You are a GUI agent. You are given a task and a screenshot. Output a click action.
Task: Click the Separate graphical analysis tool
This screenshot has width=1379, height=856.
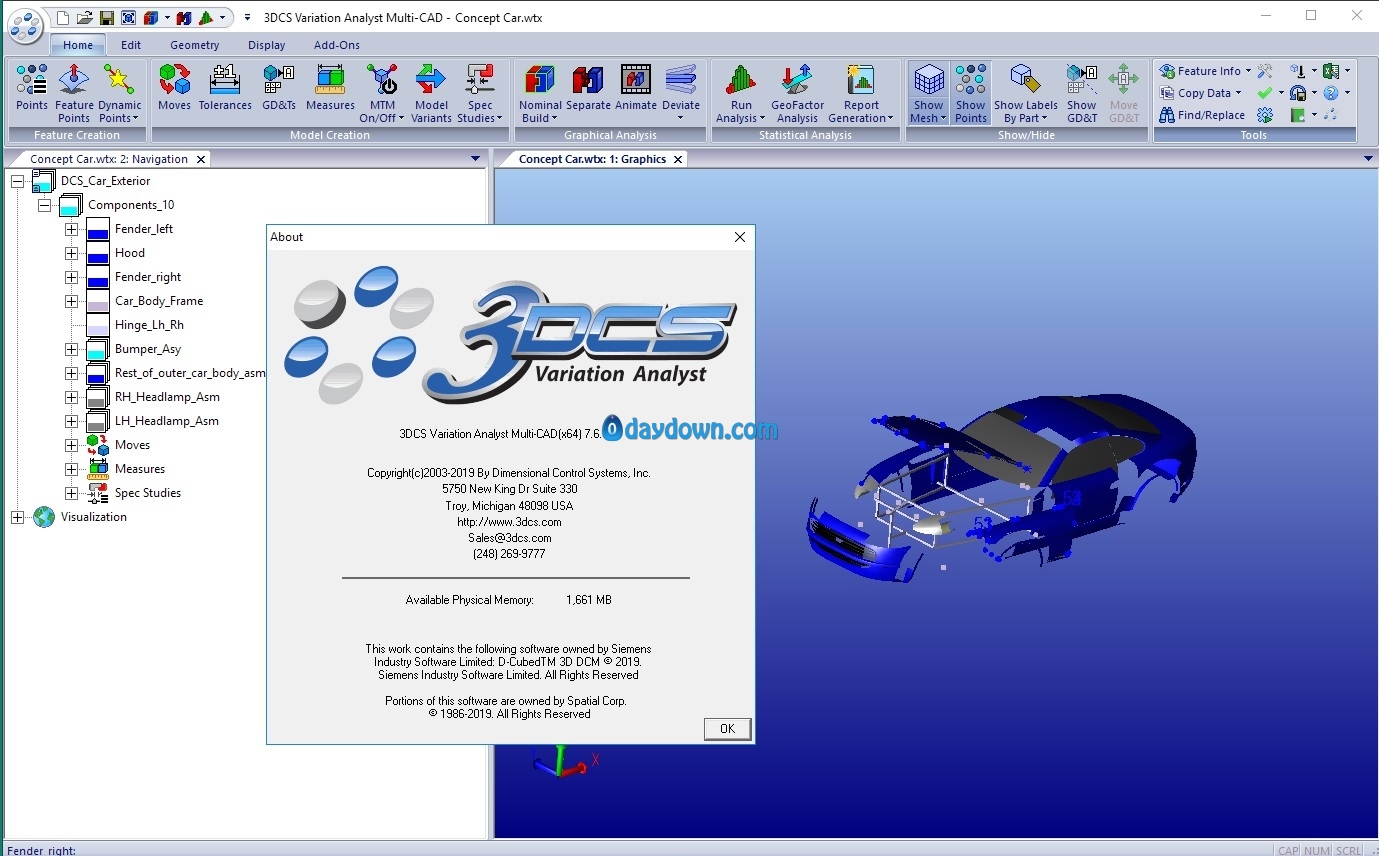[x=588, y=89]
